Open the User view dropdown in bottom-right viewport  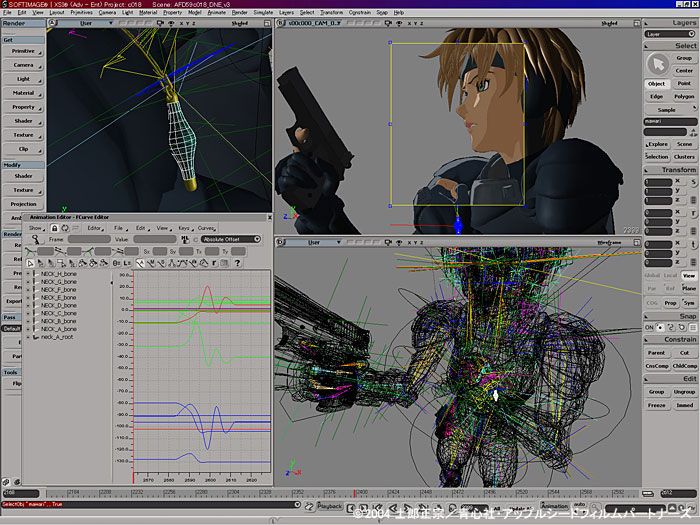coord(314,242)
